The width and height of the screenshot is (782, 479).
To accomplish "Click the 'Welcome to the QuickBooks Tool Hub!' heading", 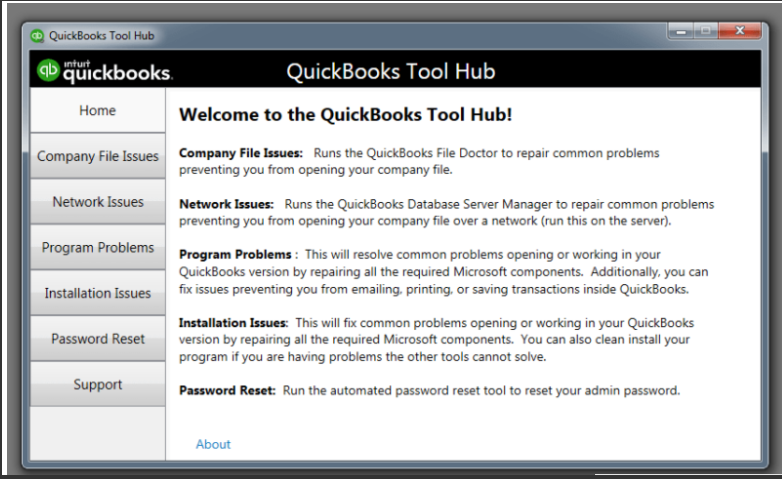I will (x=346, y=115).
